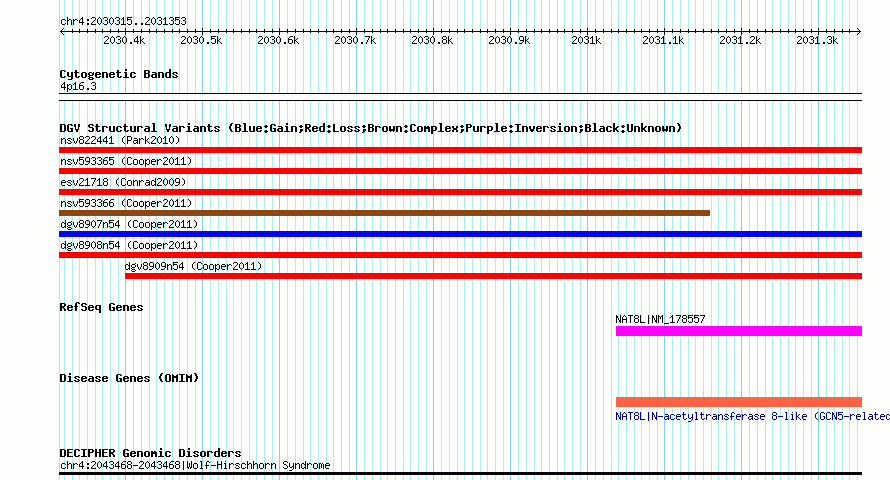Click the red dgv8908n54 variant bar
Viewport: 890px width, 480px height.
(460, 255)
